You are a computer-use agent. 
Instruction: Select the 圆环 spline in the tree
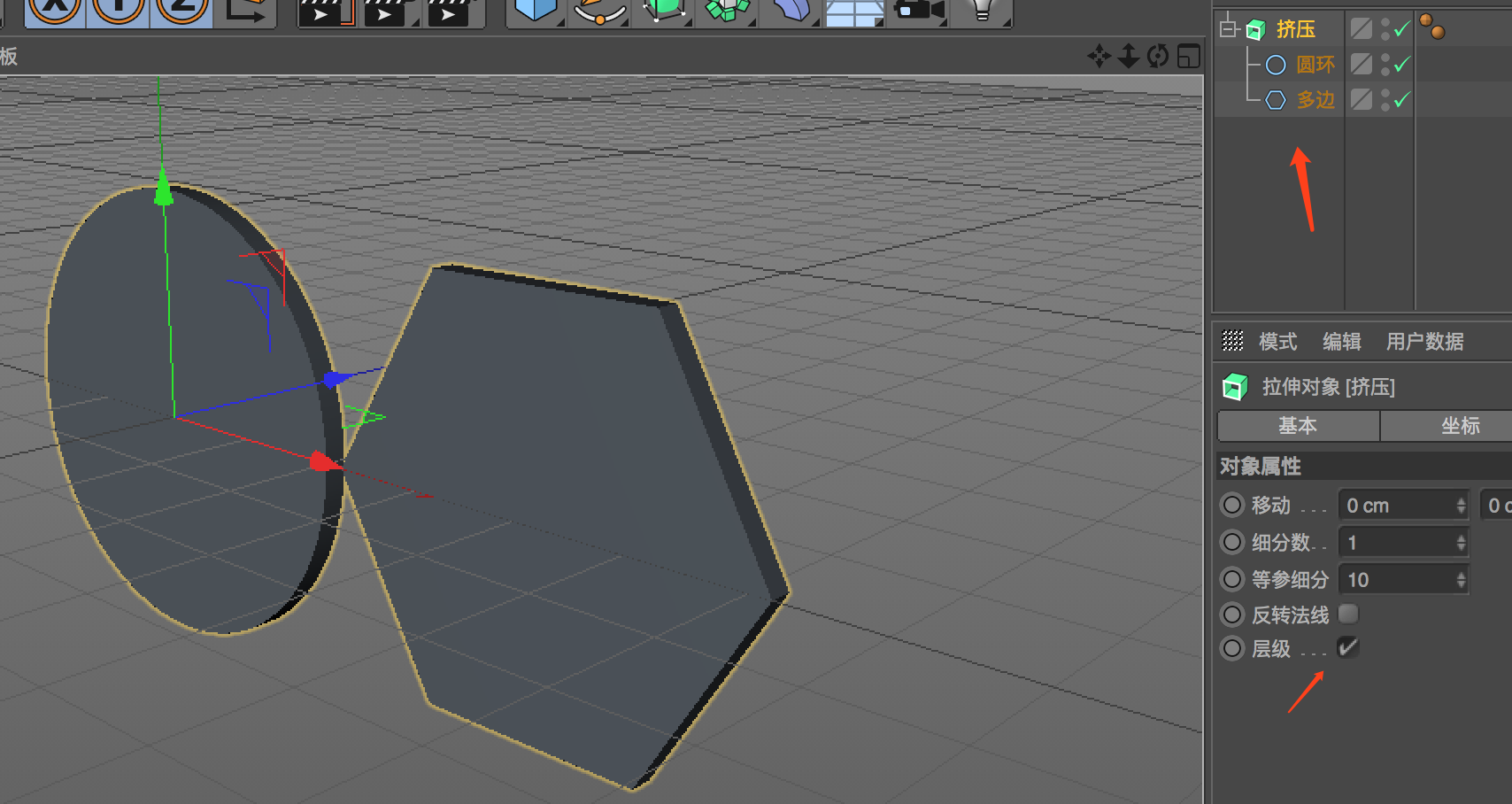point(1315,65)
